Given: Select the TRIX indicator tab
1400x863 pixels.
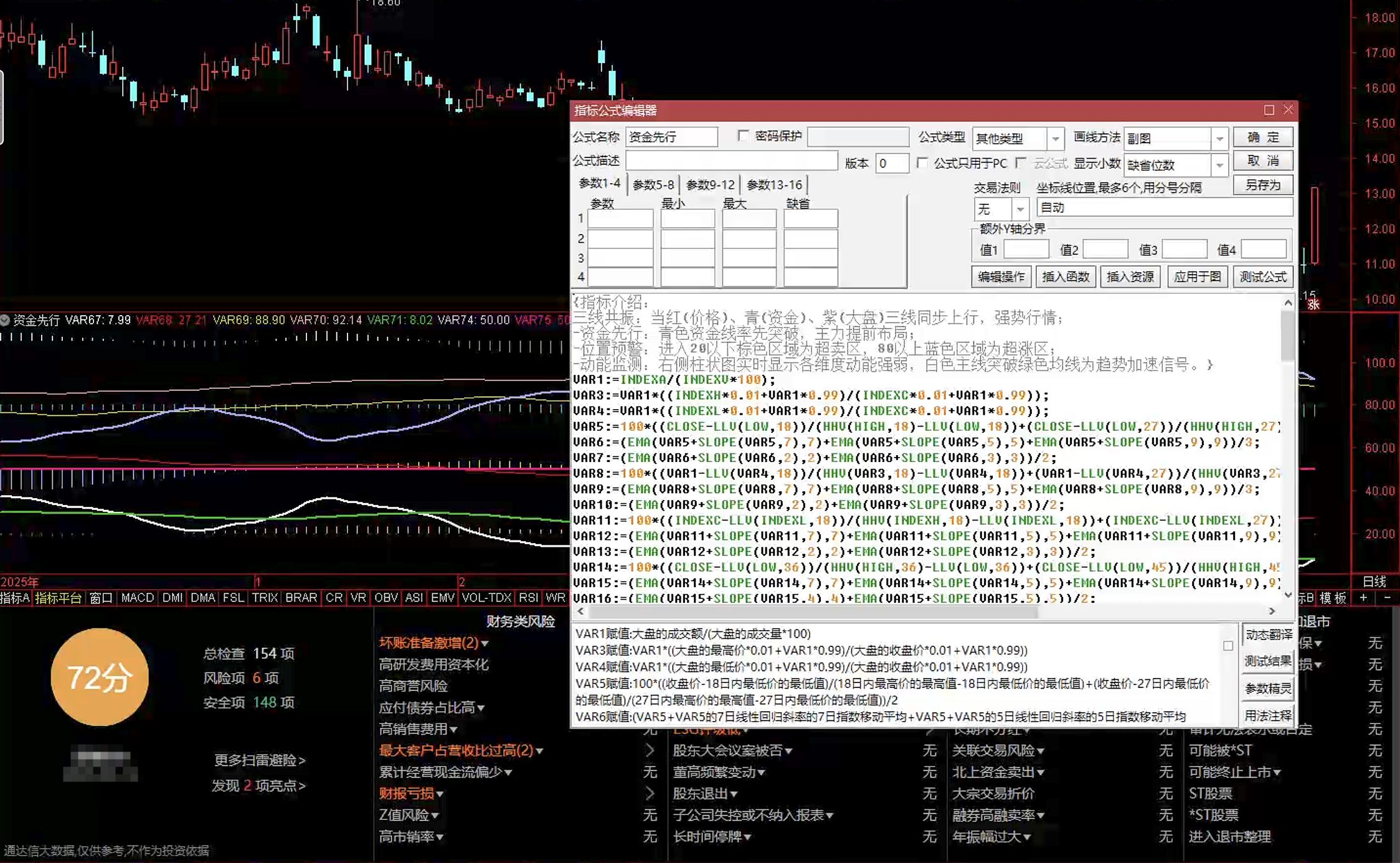Looking at the screenshot, I should pos(265,598).
